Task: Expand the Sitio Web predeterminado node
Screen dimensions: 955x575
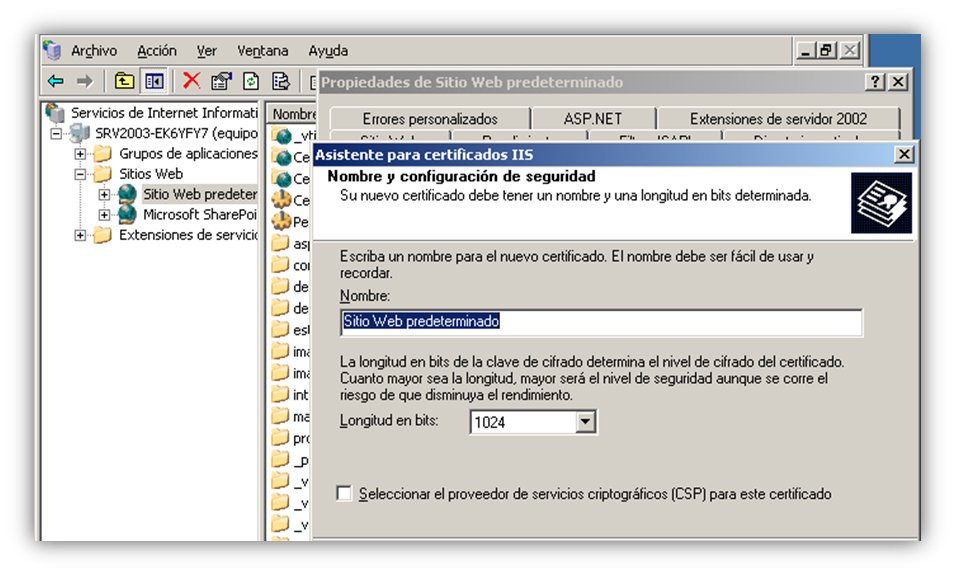Action: pyautogui.click(x=104, y=194)
